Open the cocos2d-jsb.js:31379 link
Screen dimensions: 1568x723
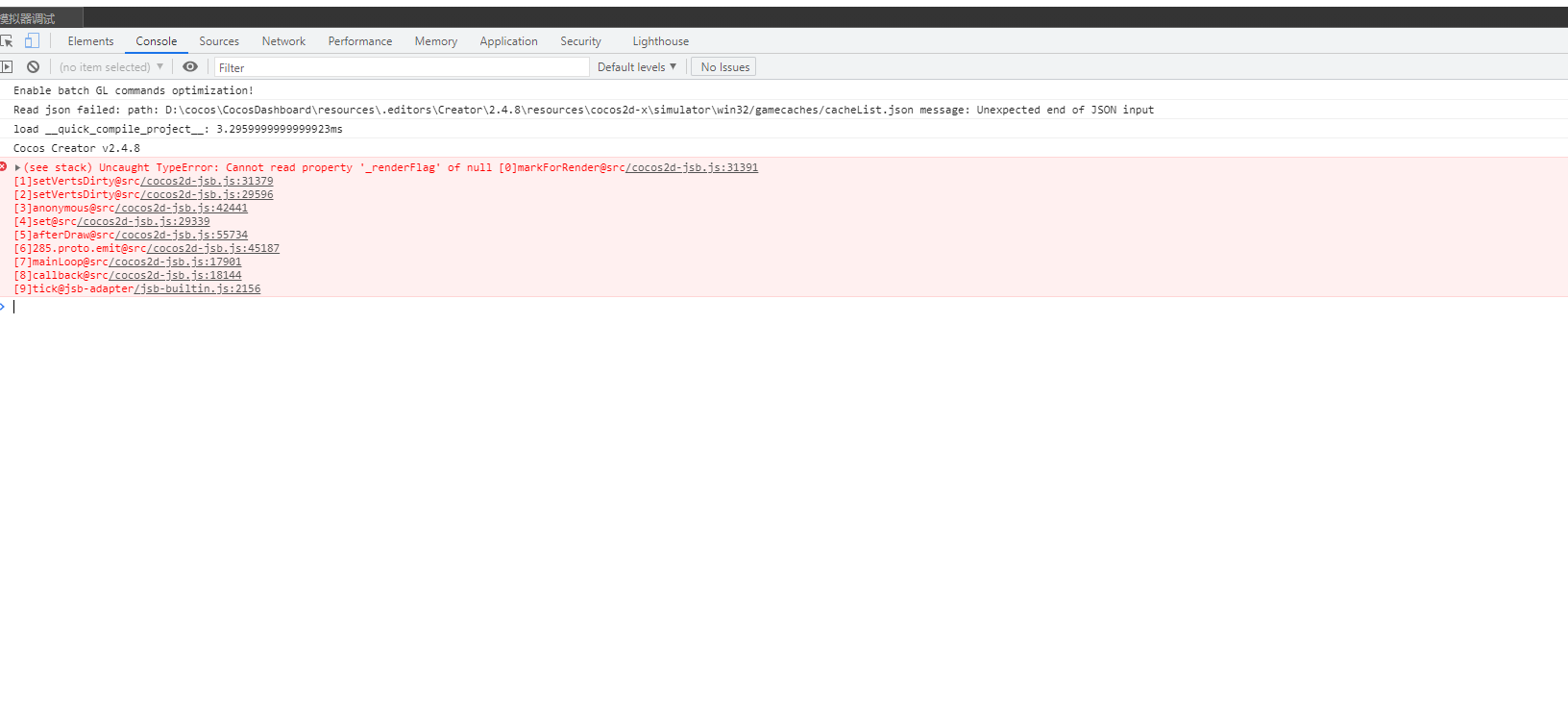click(x=207, y=181)
